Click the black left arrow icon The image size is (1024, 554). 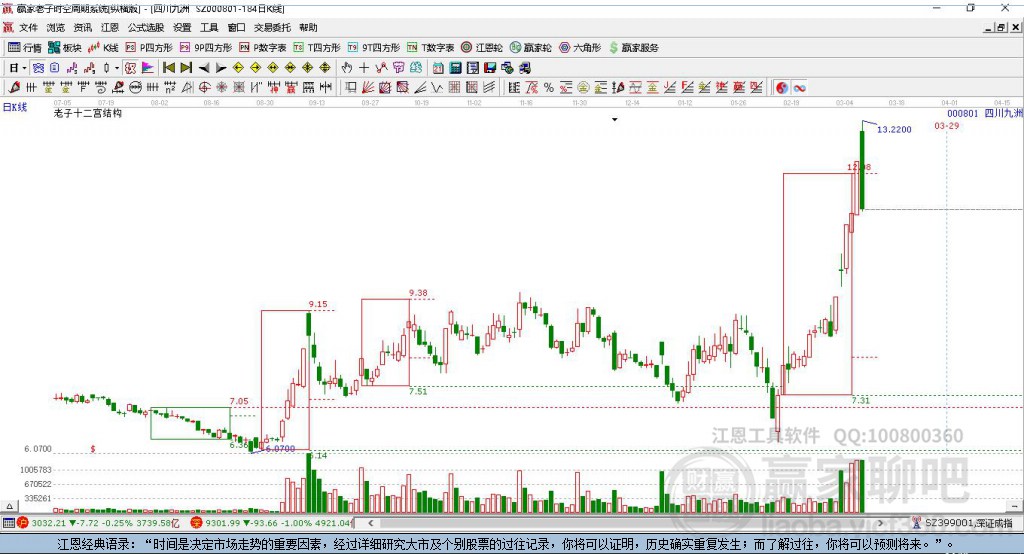click(x=204, y=68)
